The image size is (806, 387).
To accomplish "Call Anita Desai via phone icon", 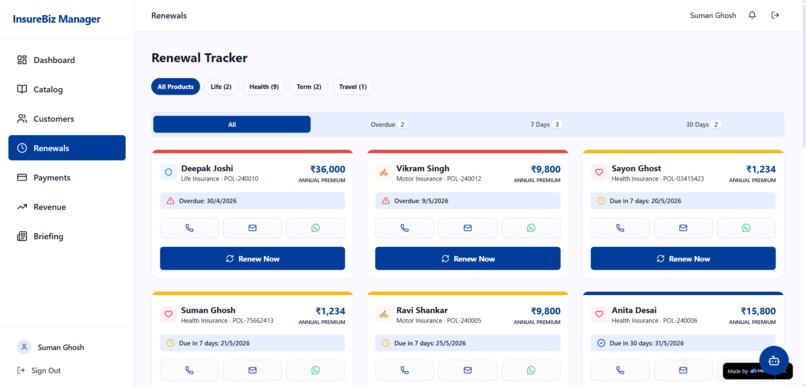I will click(x=620, y=370).
